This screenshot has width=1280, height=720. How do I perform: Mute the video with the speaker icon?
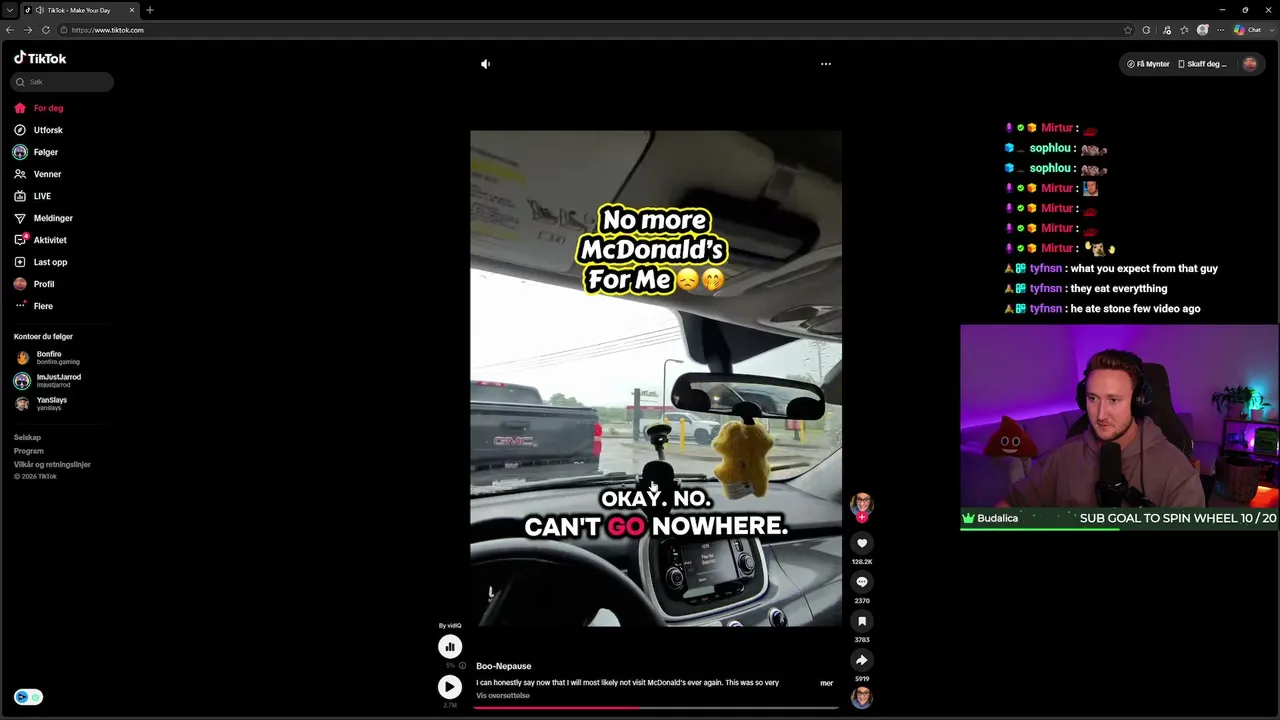click(x=485, y=64)
